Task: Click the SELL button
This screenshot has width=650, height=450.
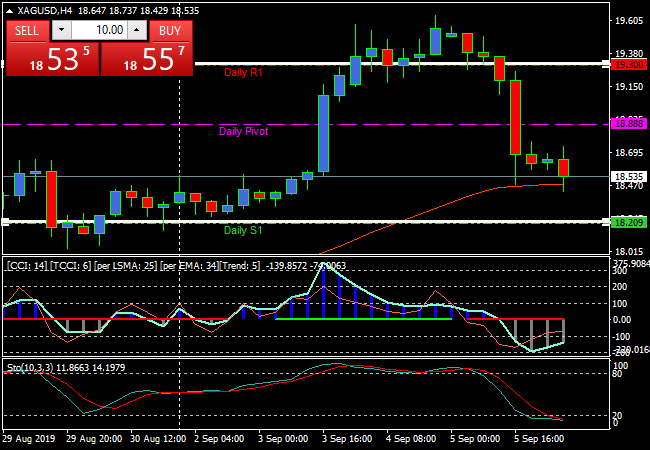Action: [26, 31]
